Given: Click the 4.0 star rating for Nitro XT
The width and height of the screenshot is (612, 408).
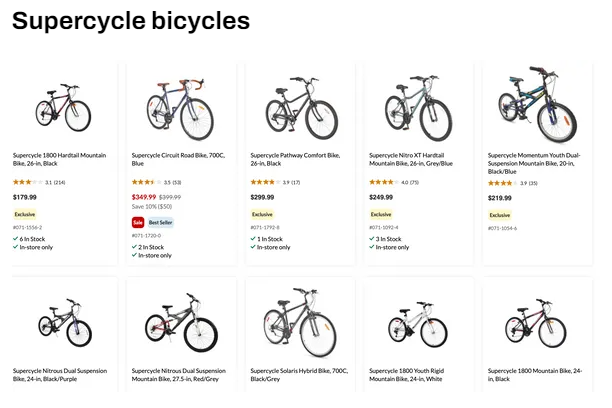Looking at the screenshot, I should pyautogui.click(x=382, y=183).
